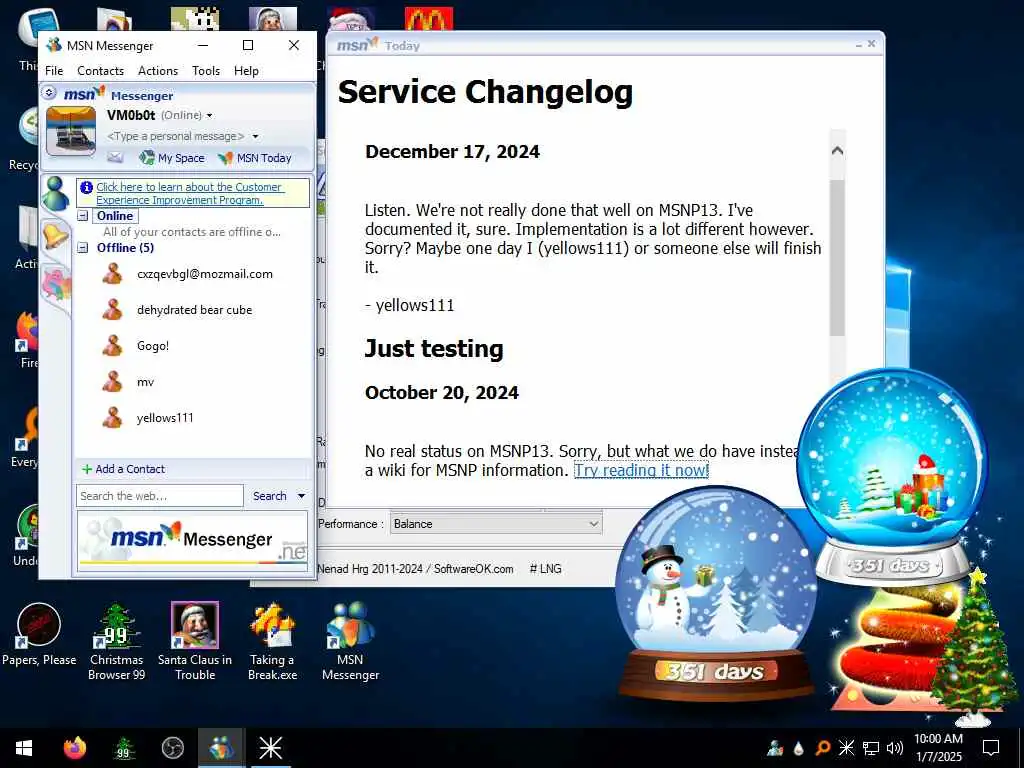1024x768 pixels.
Task: Collapse the MSN Messenger header chevron button
Action: pos(49,93)
